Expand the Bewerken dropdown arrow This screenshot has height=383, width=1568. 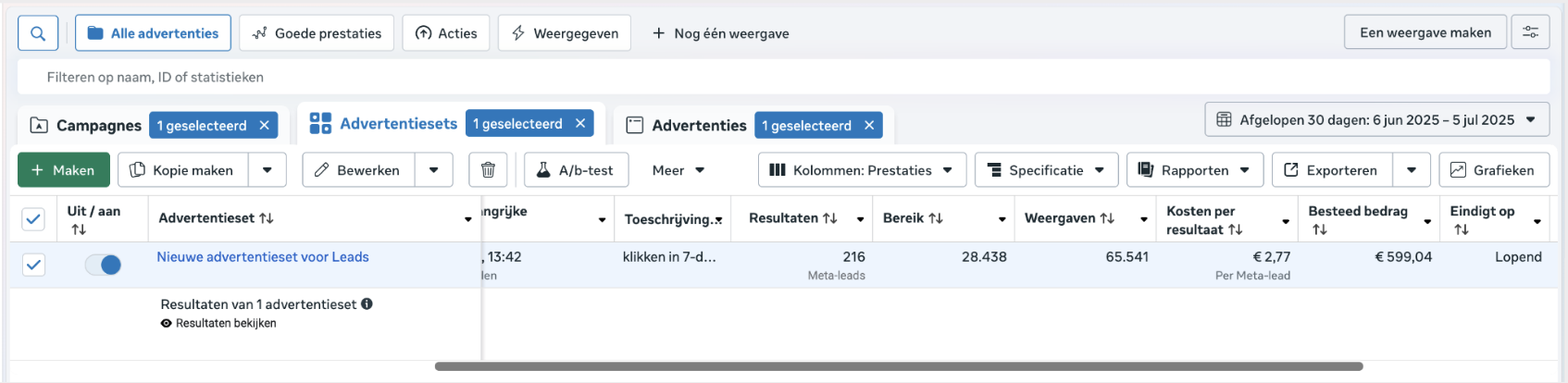[433, 170]
